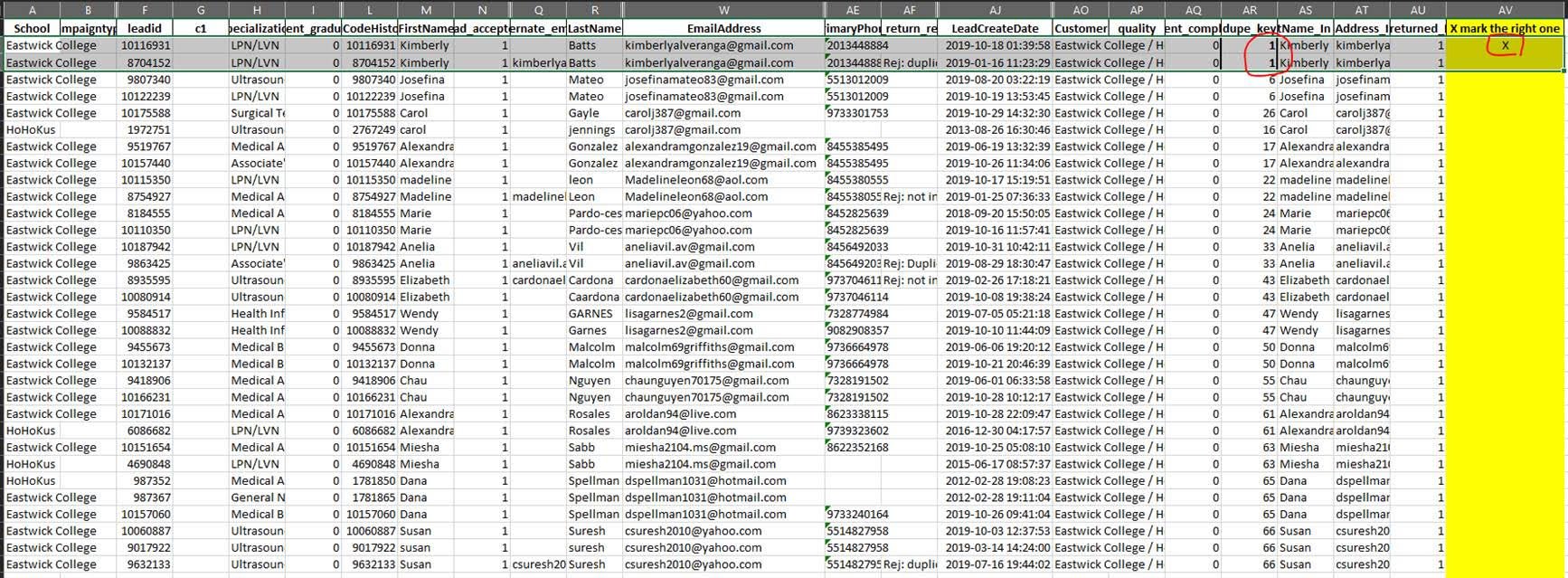The height and width of the screenshot is (578, 1568).
Task: Click the last name cell 'jennings'
Action: (593, 130)
